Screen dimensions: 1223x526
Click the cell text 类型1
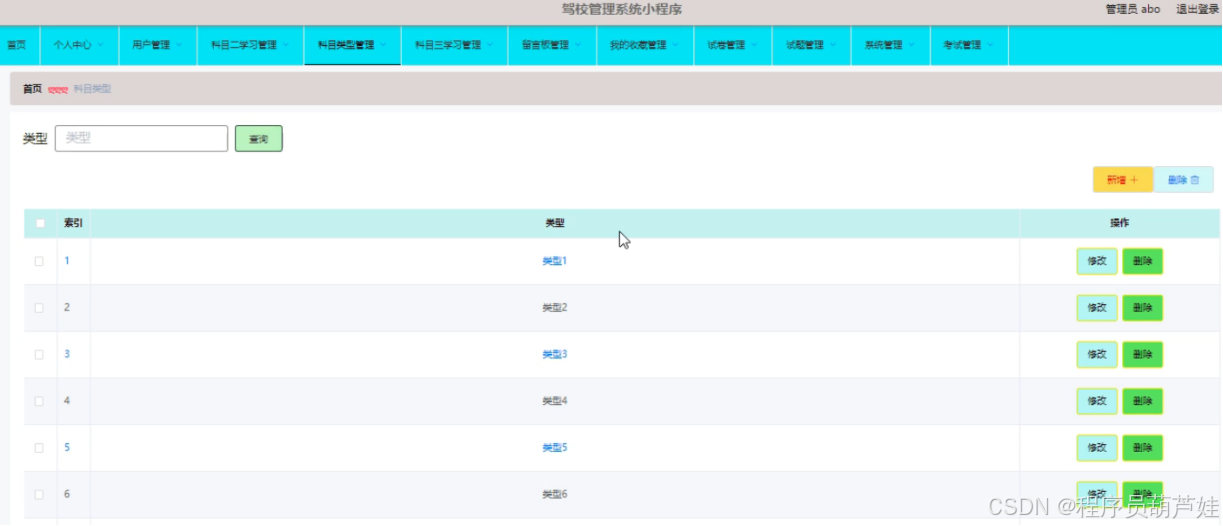click(x=555, y=261)
